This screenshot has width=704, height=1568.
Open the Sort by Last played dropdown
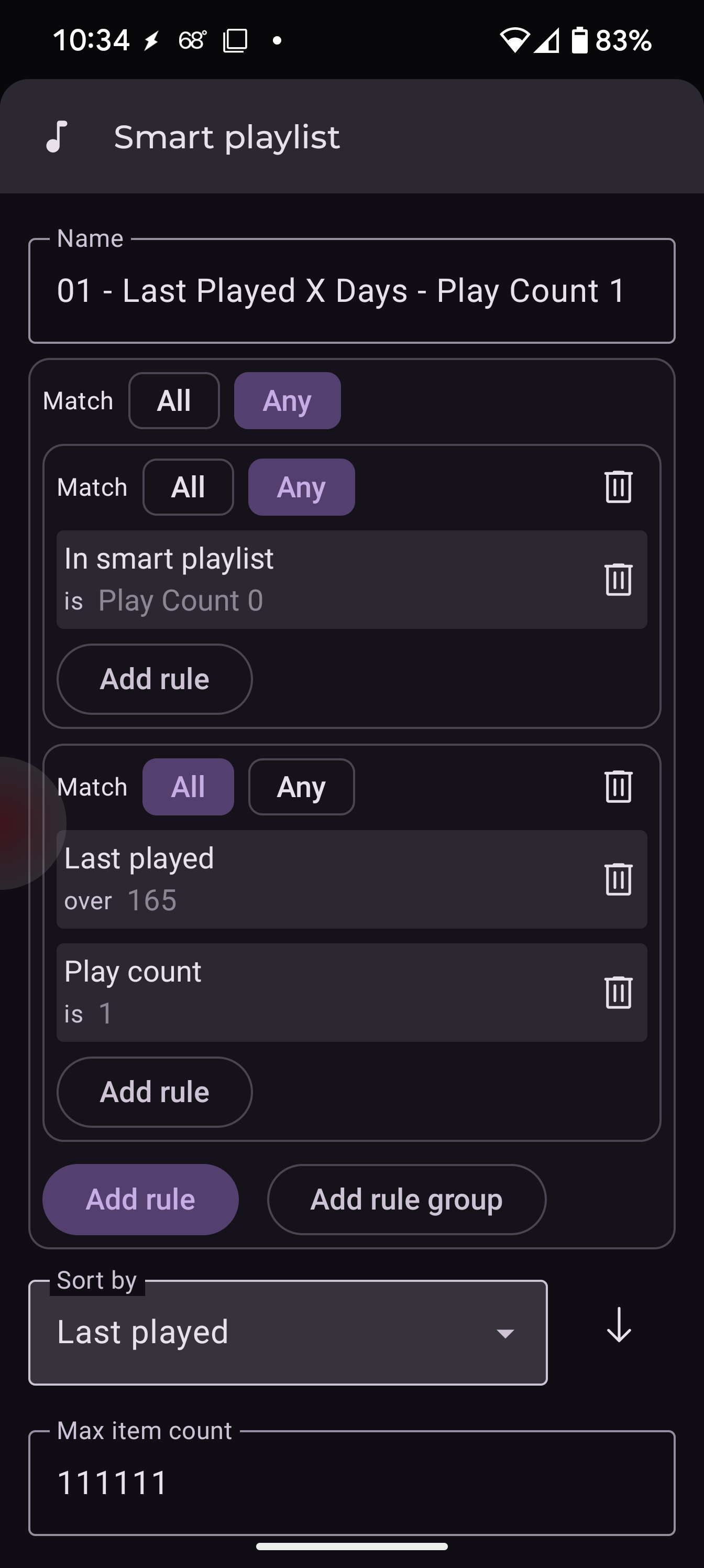(288, 1333)
